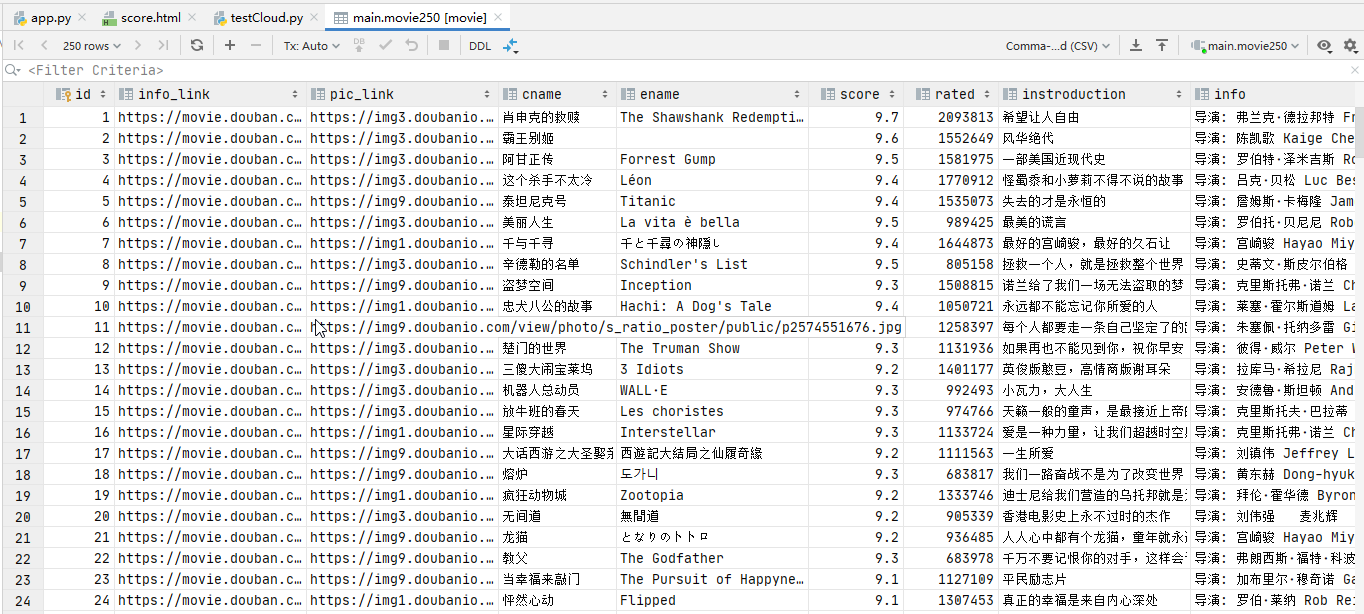Click the cell 'Forrest Gump'
Screen dimensions: 1364x614
712,159
